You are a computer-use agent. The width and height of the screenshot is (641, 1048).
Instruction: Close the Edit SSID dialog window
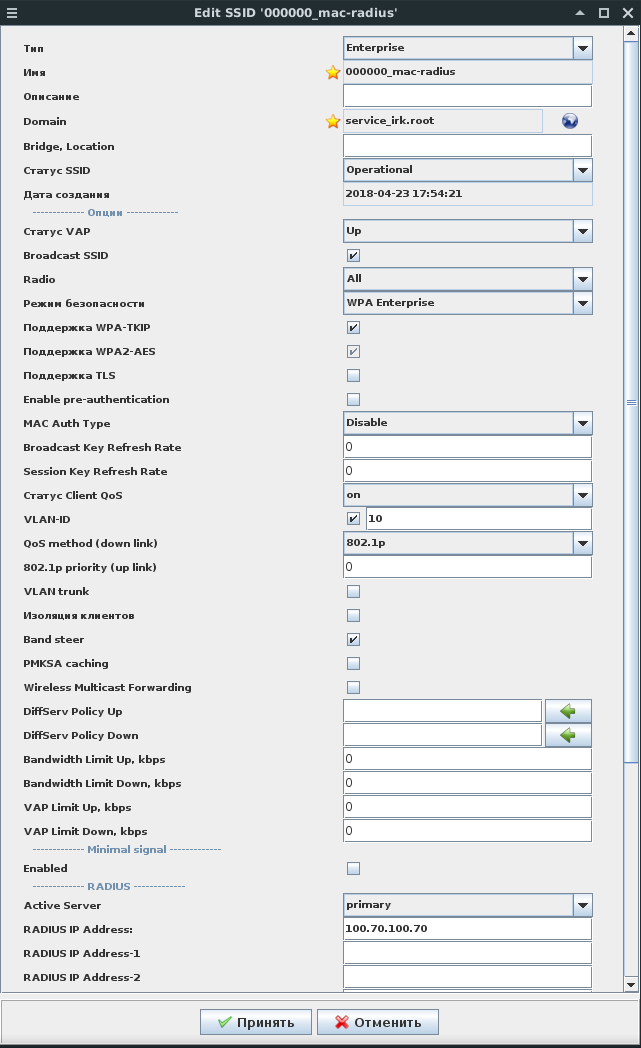coord(627,12)
